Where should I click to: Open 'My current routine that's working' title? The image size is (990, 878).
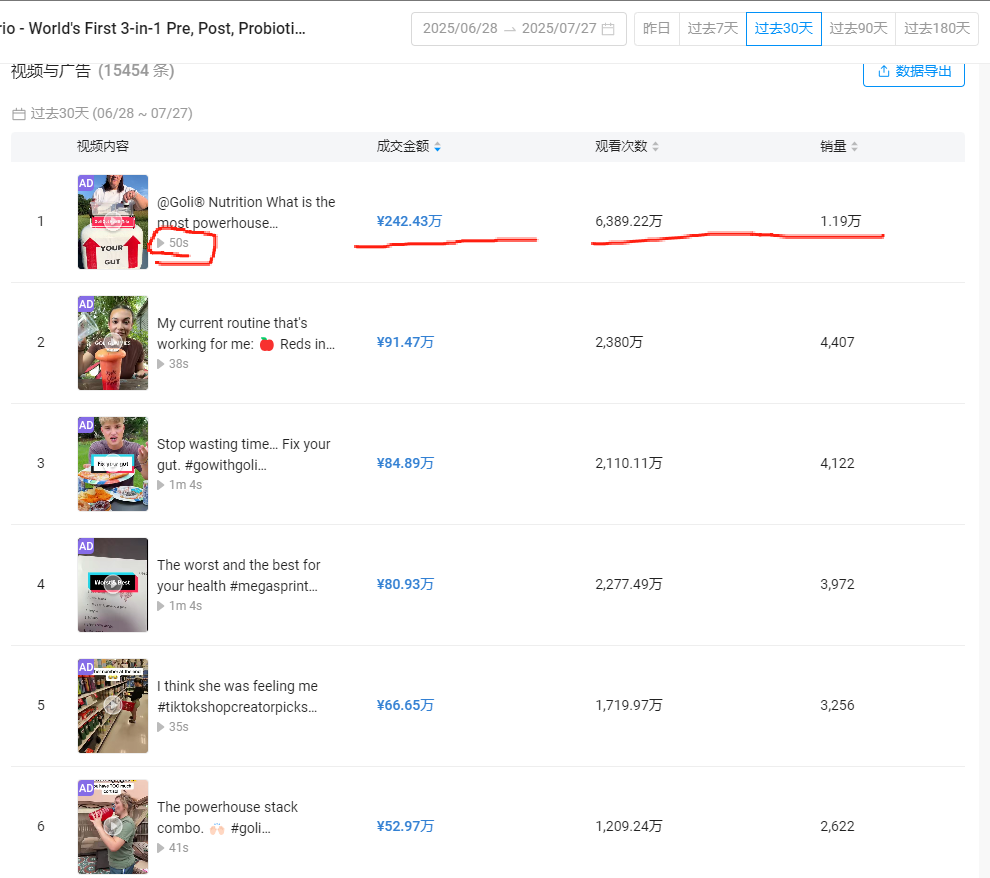coord(246,333)
